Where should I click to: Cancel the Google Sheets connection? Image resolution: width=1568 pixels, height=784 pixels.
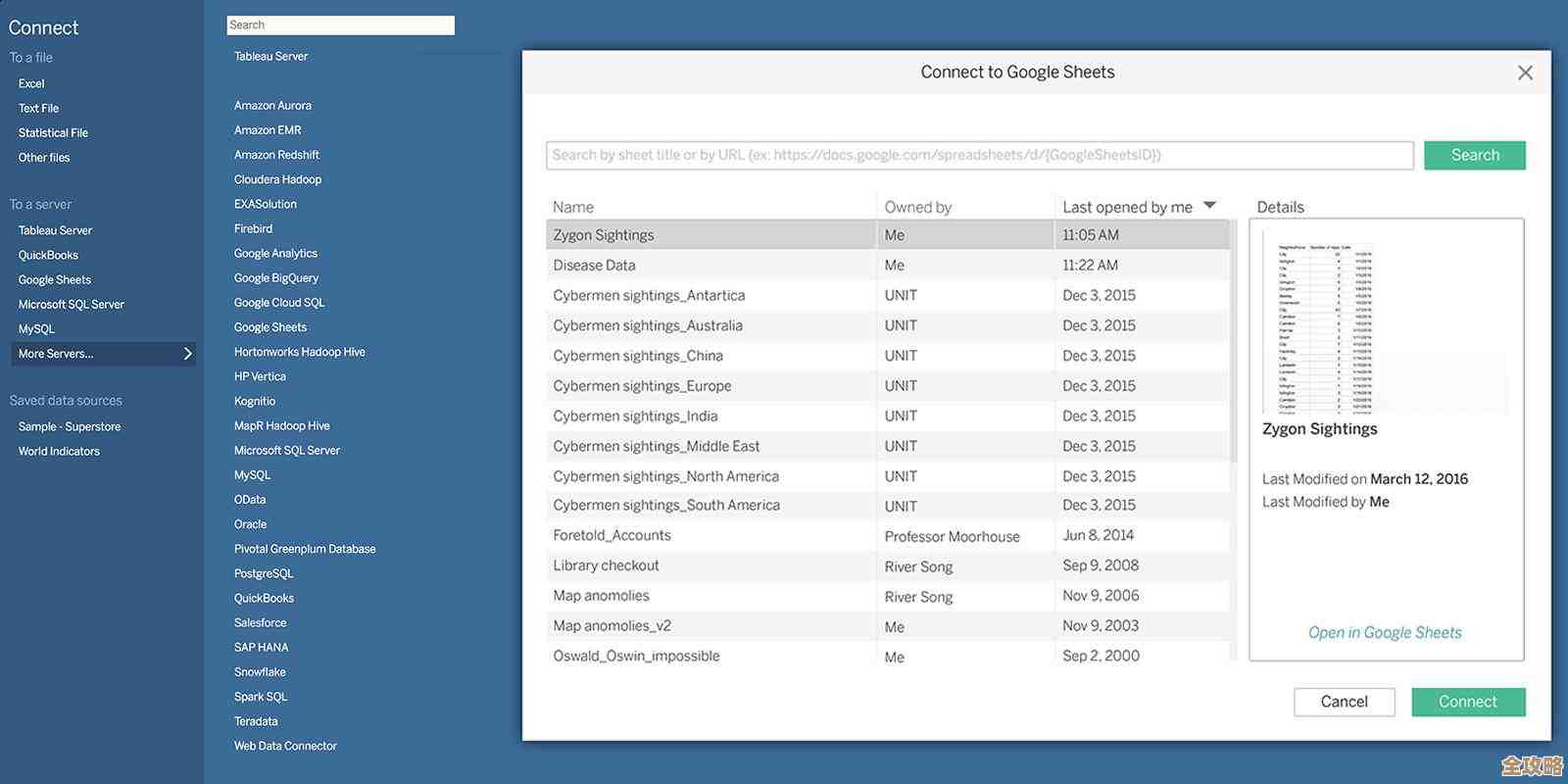point(1344,702)
